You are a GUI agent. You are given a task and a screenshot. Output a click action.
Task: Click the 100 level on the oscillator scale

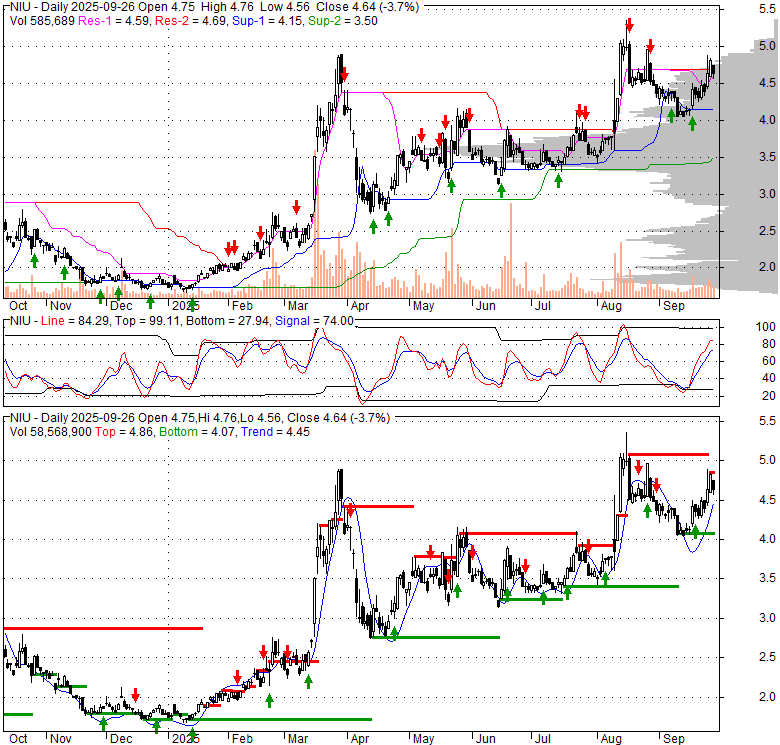(766, 327)
